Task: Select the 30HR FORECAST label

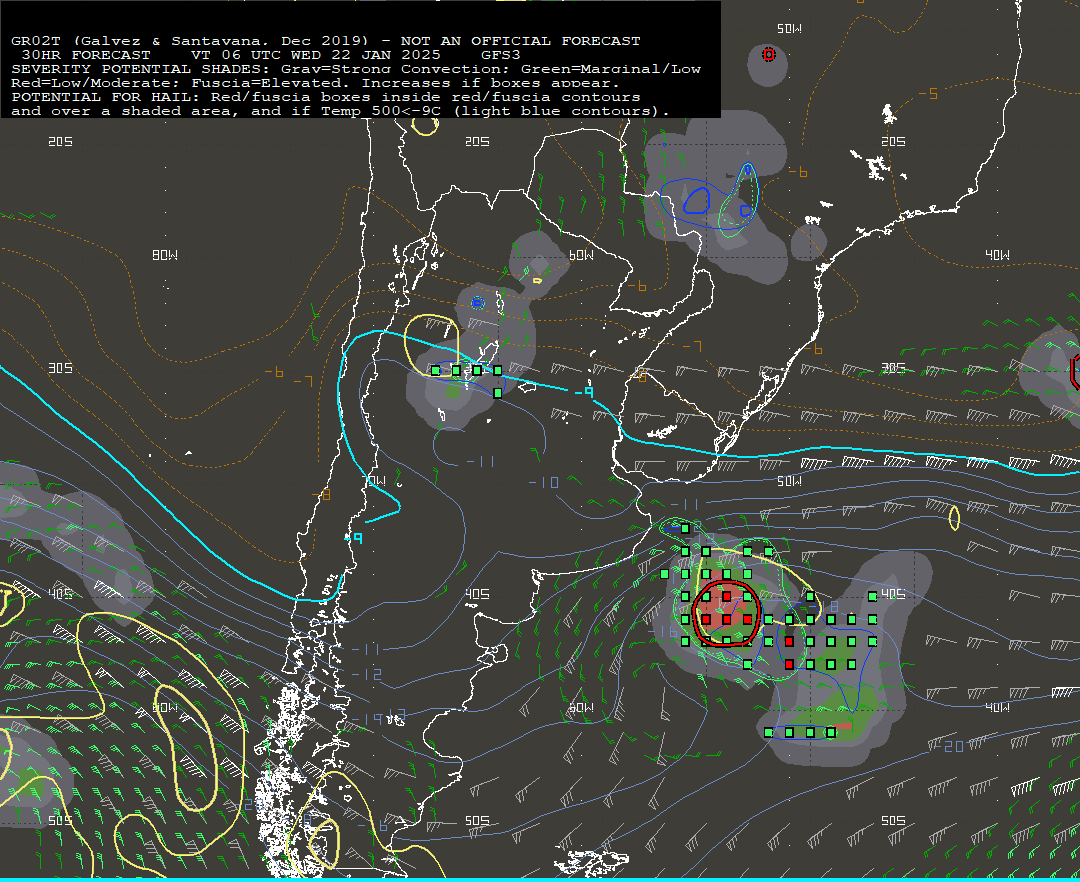Action: tap(85, 54)
